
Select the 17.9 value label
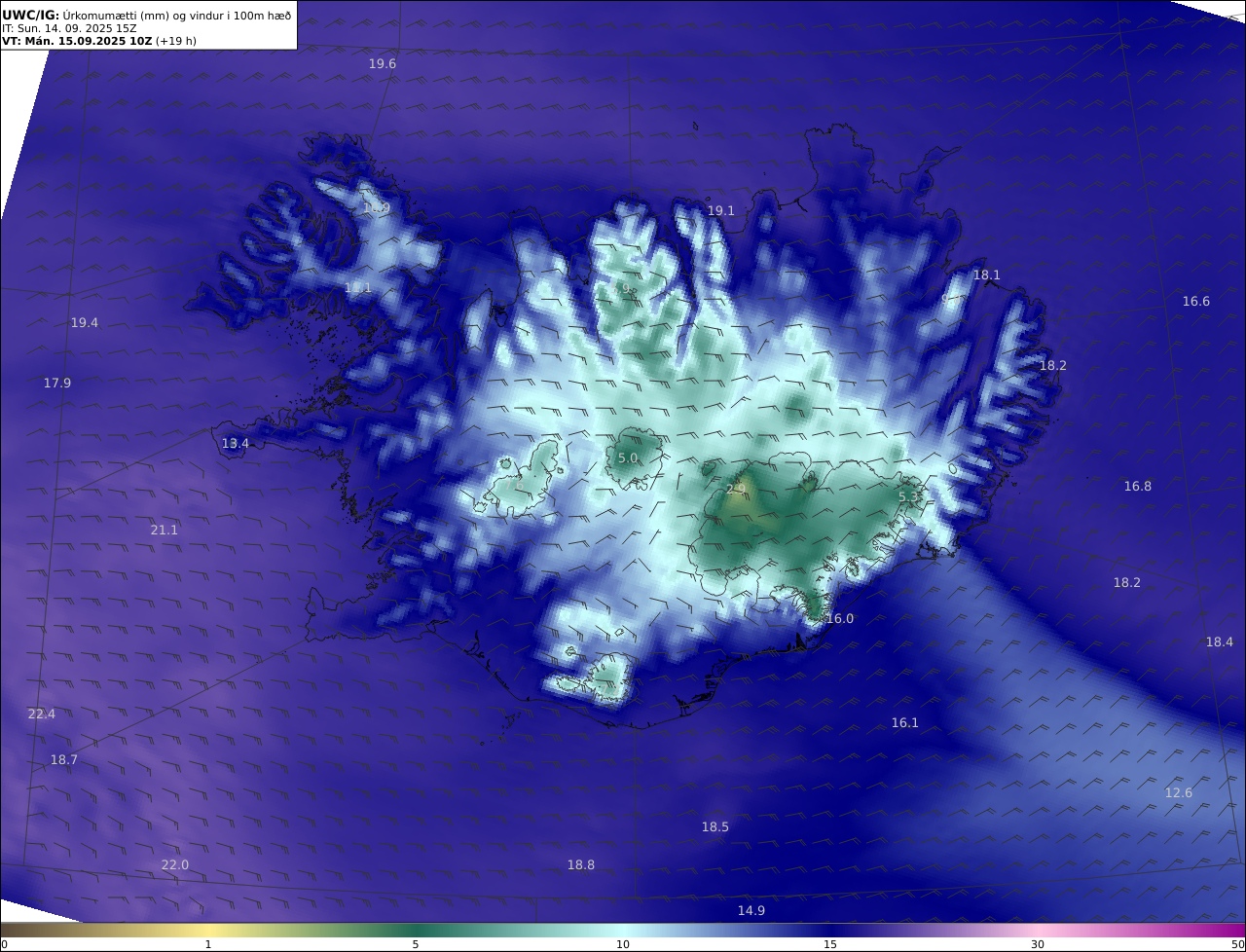click(x=57, y=384)
